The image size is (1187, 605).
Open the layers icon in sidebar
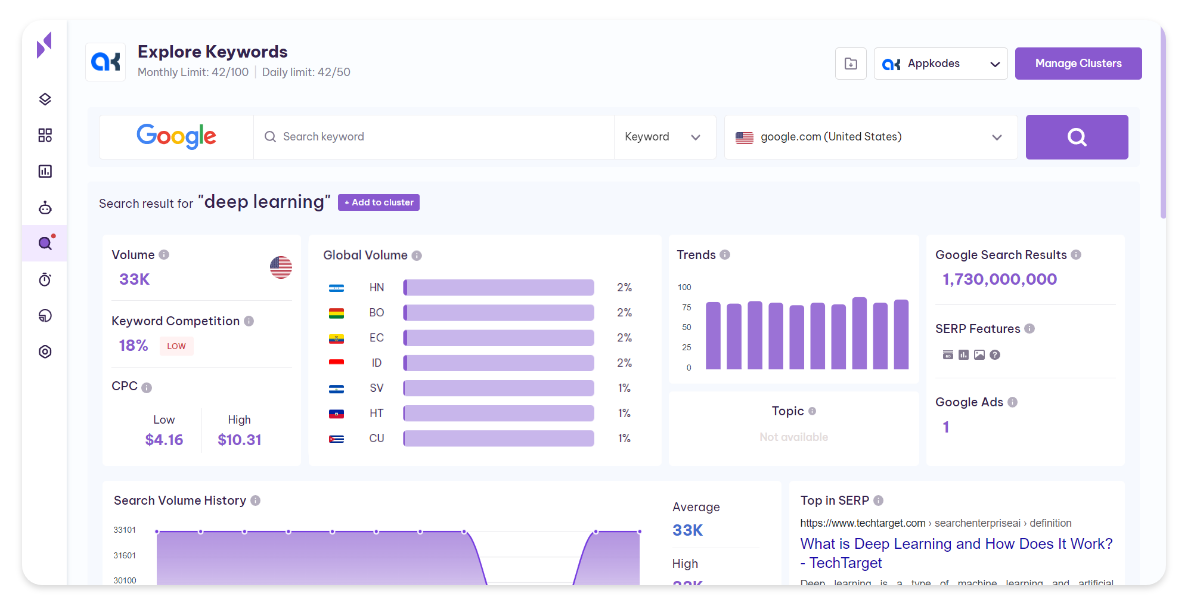[x=45, y=99]
